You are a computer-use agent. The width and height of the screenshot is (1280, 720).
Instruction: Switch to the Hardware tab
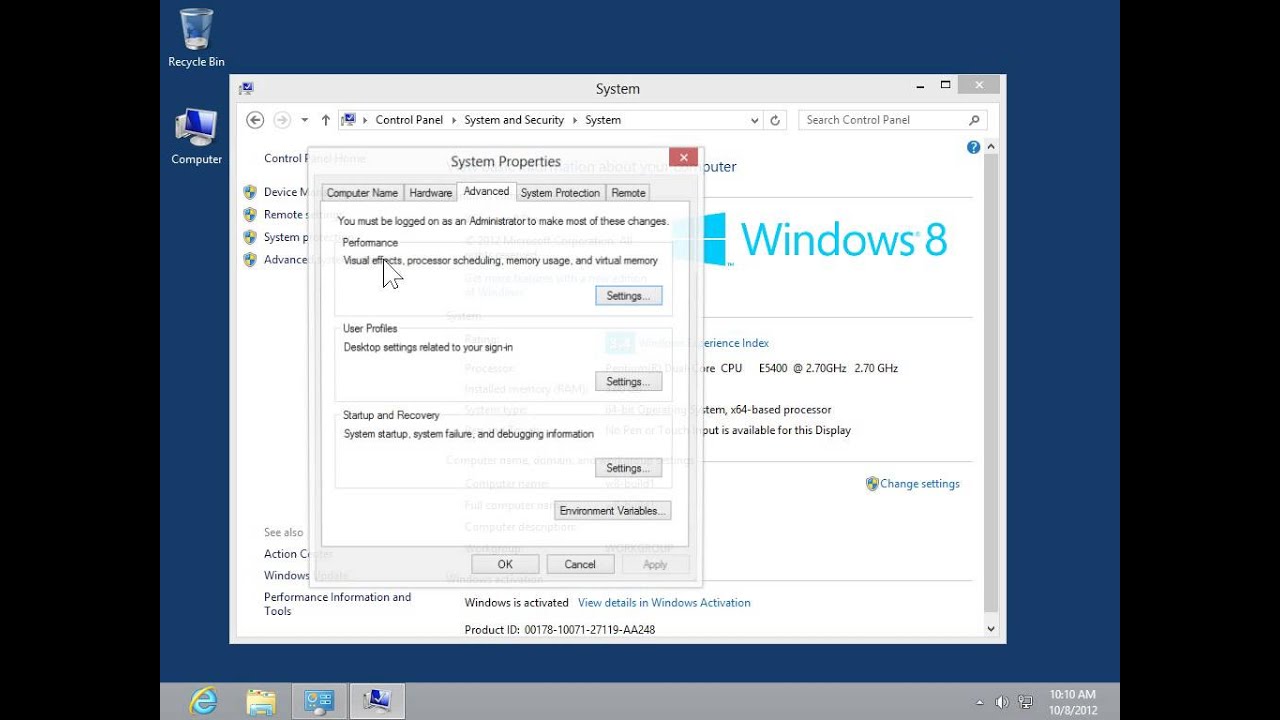tap(431, 193)
